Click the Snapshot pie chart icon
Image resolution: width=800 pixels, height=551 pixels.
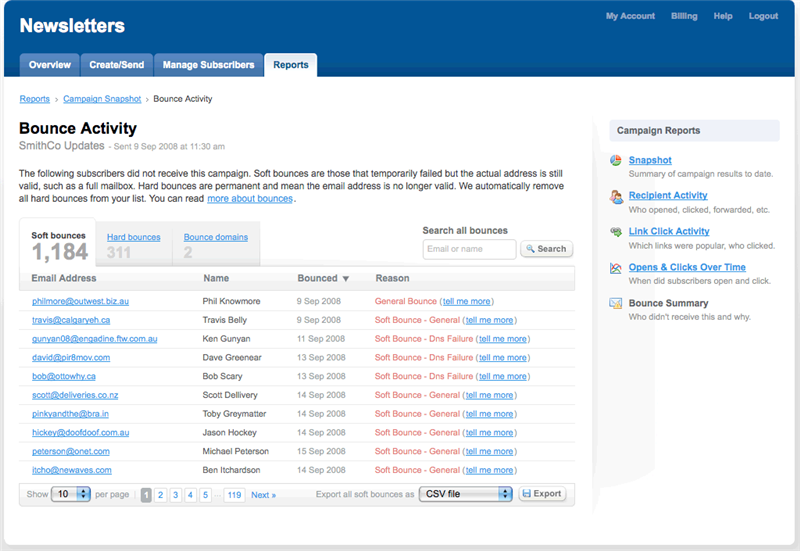click(x=617, y=161)
